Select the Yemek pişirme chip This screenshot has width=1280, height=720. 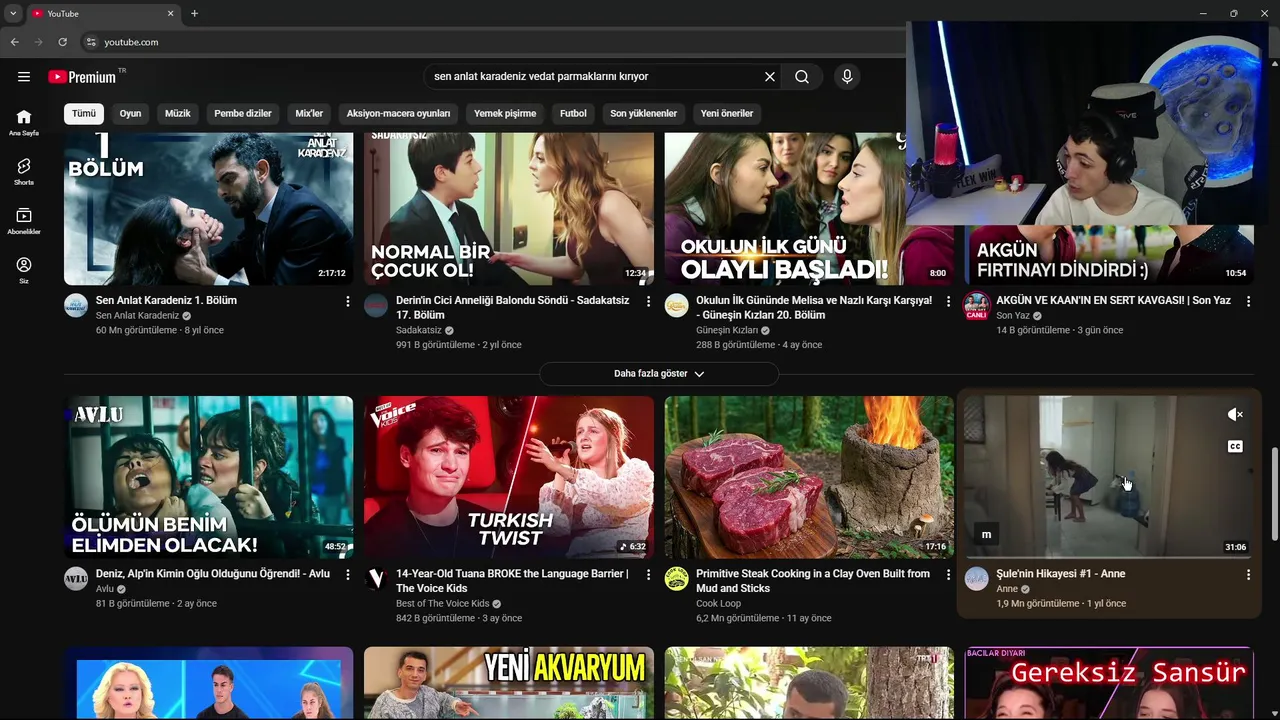pos(505,114)
